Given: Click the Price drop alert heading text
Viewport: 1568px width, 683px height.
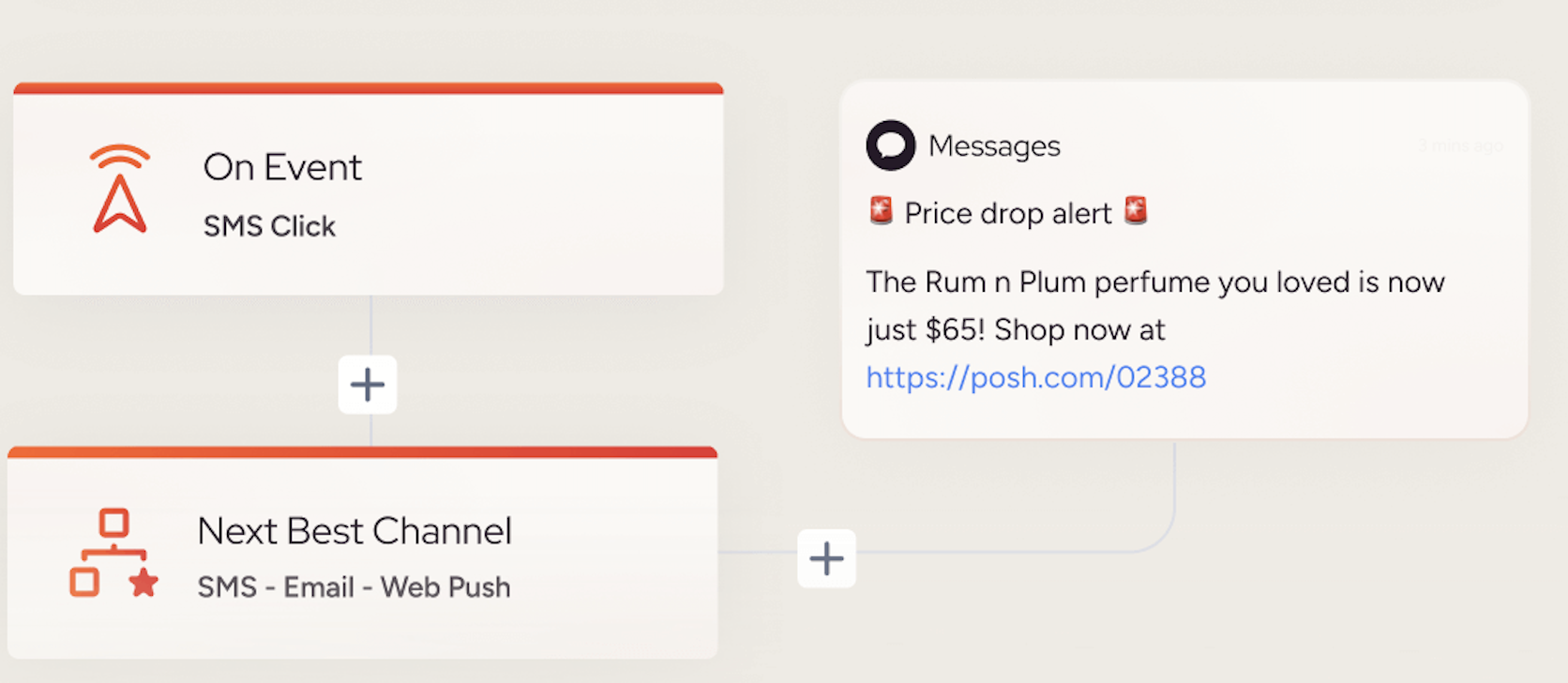Looking at the screenshot, I should pyautogui.click(x=1008, y=214).
